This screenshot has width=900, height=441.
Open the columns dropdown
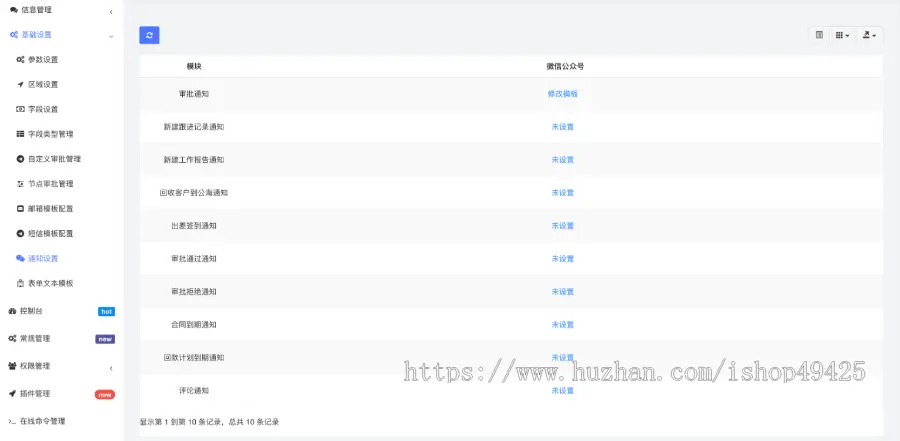point(842,35)
